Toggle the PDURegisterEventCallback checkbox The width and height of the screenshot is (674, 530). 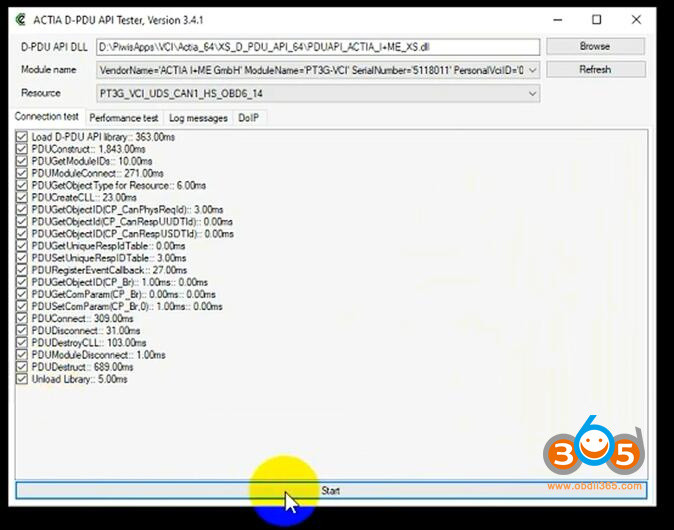tap(23, 270)
